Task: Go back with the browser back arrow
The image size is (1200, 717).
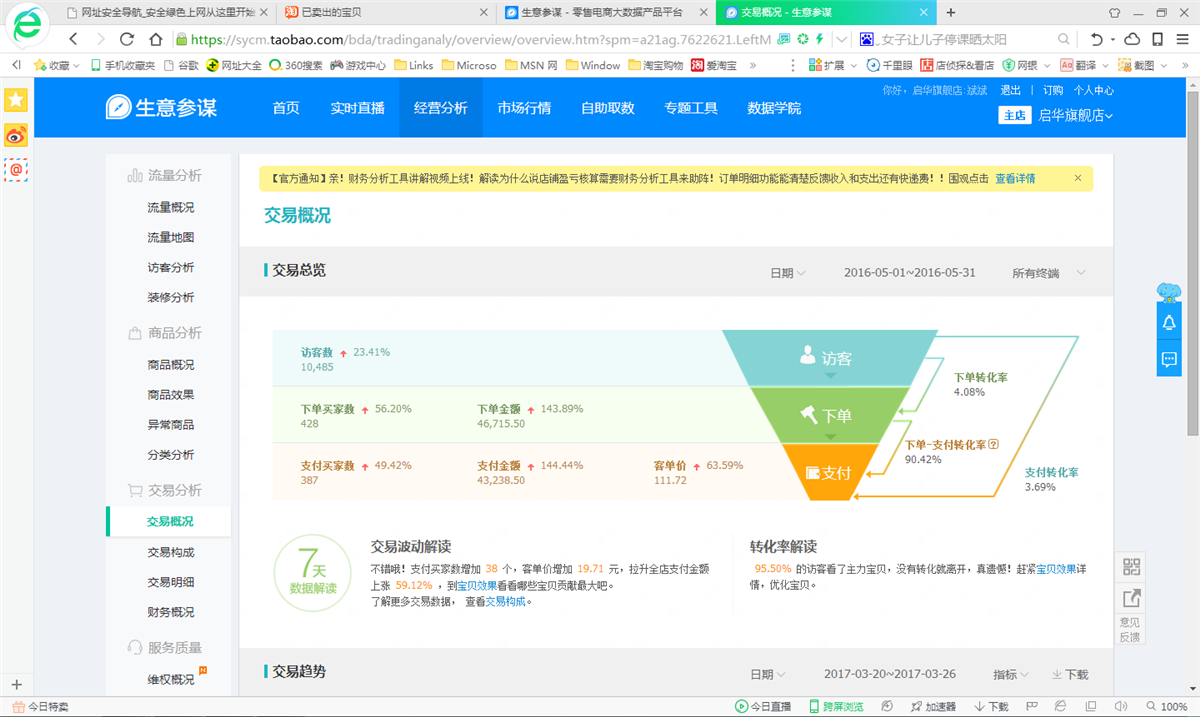Action: pos(73,39)
